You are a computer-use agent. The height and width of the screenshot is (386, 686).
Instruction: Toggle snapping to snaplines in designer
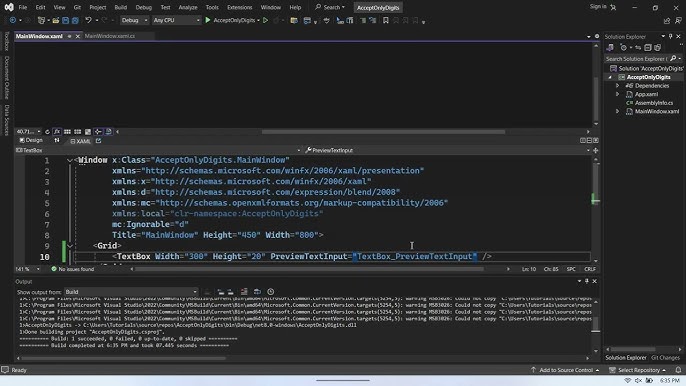98,131
